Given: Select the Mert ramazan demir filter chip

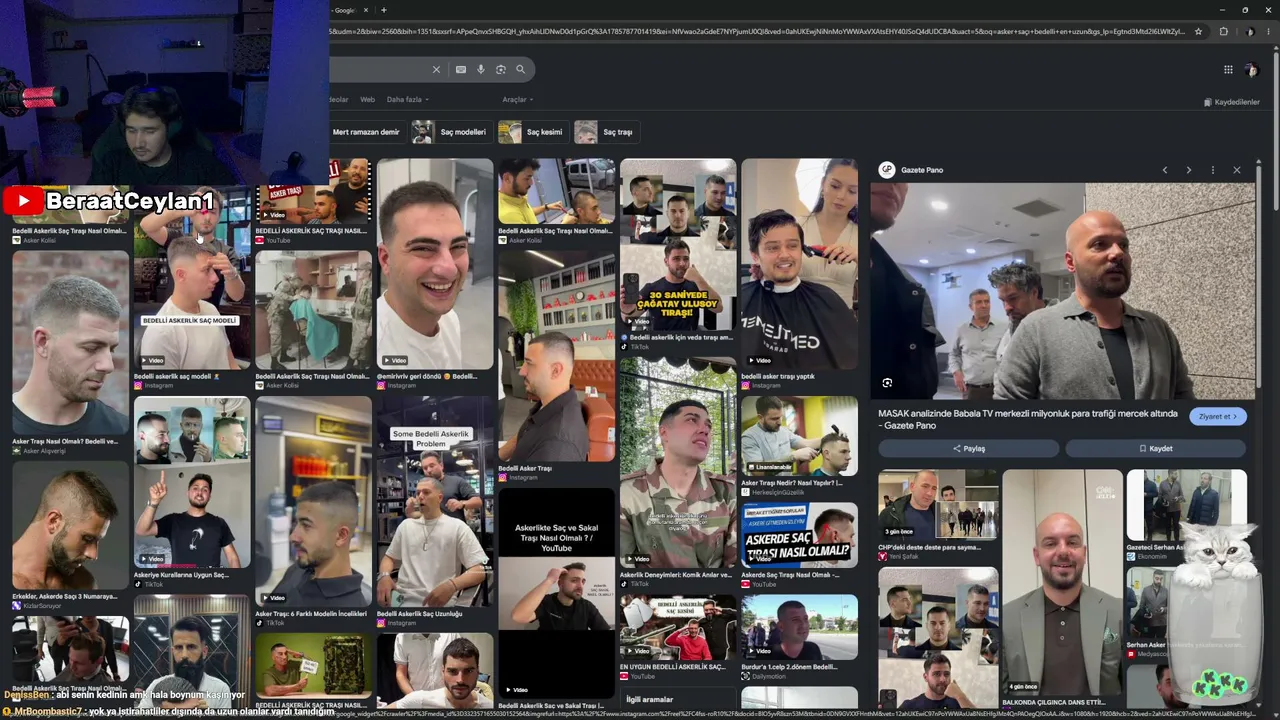Looking at the screenshot, I should pyautogui.click(x=366, y=132).
